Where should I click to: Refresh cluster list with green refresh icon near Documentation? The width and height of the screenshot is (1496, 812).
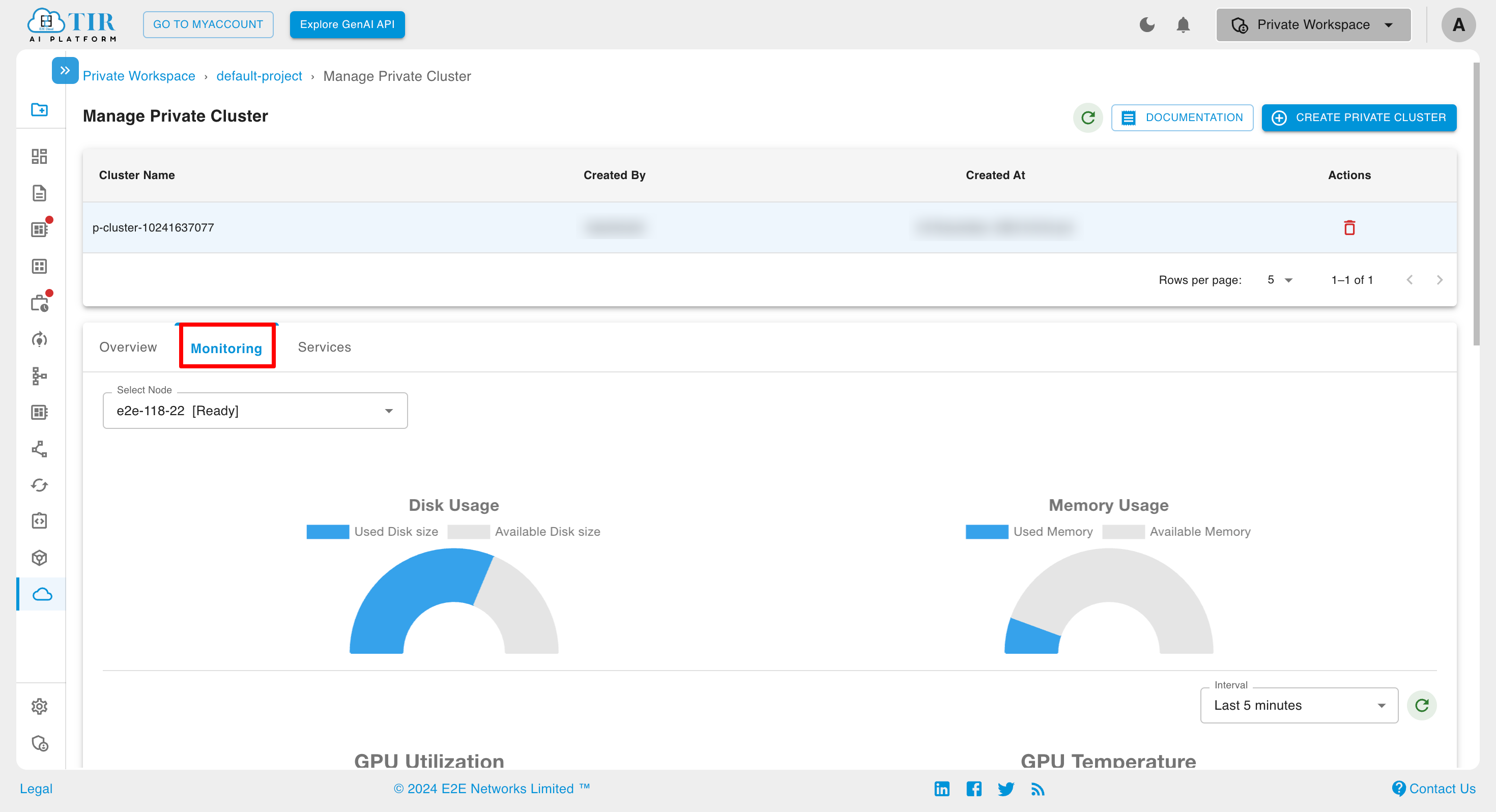(x=1088, y=118)
